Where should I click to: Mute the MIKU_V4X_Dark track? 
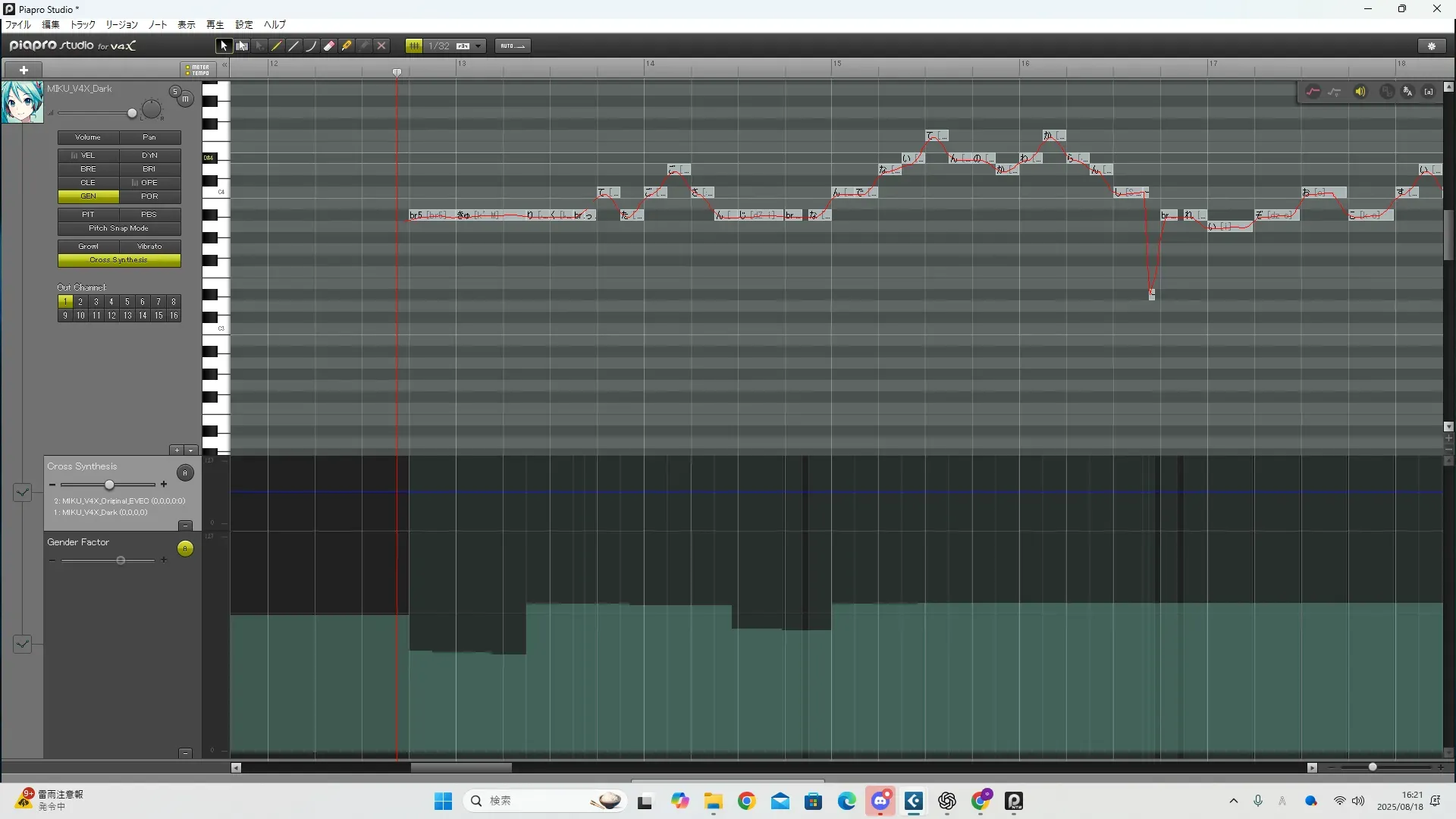185,99
